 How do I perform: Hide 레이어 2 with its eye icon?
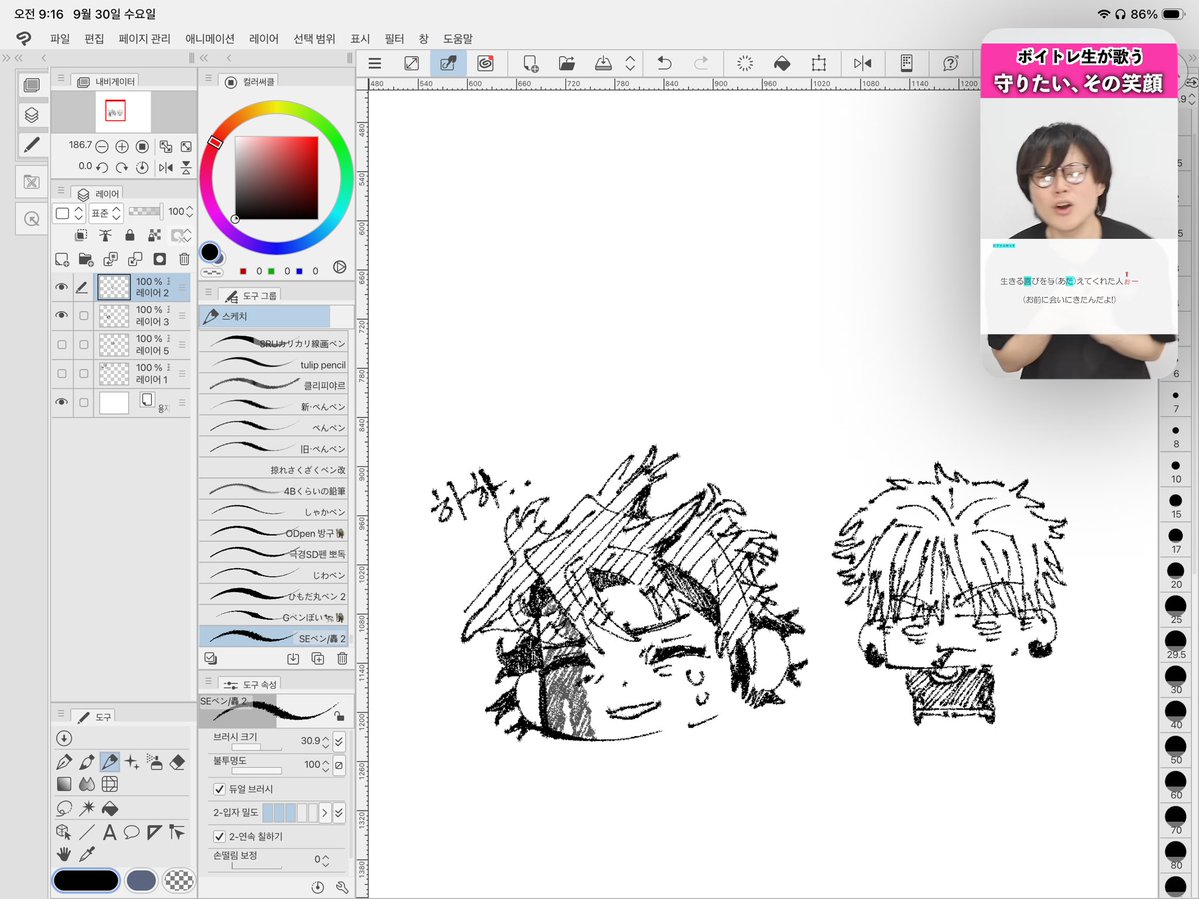[61, 287]
